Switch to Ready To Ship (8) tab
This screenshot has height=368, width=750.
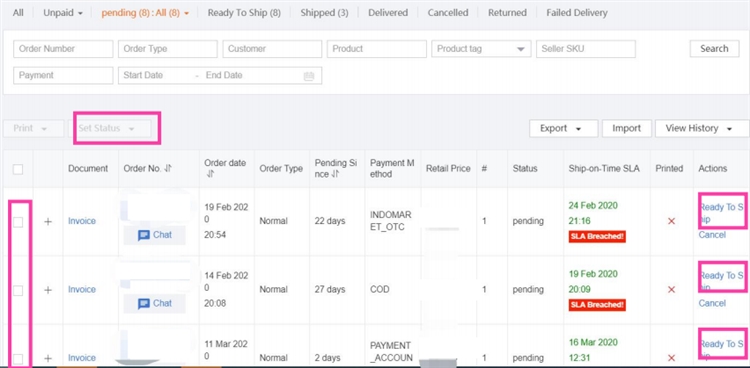tap(244, 13)
